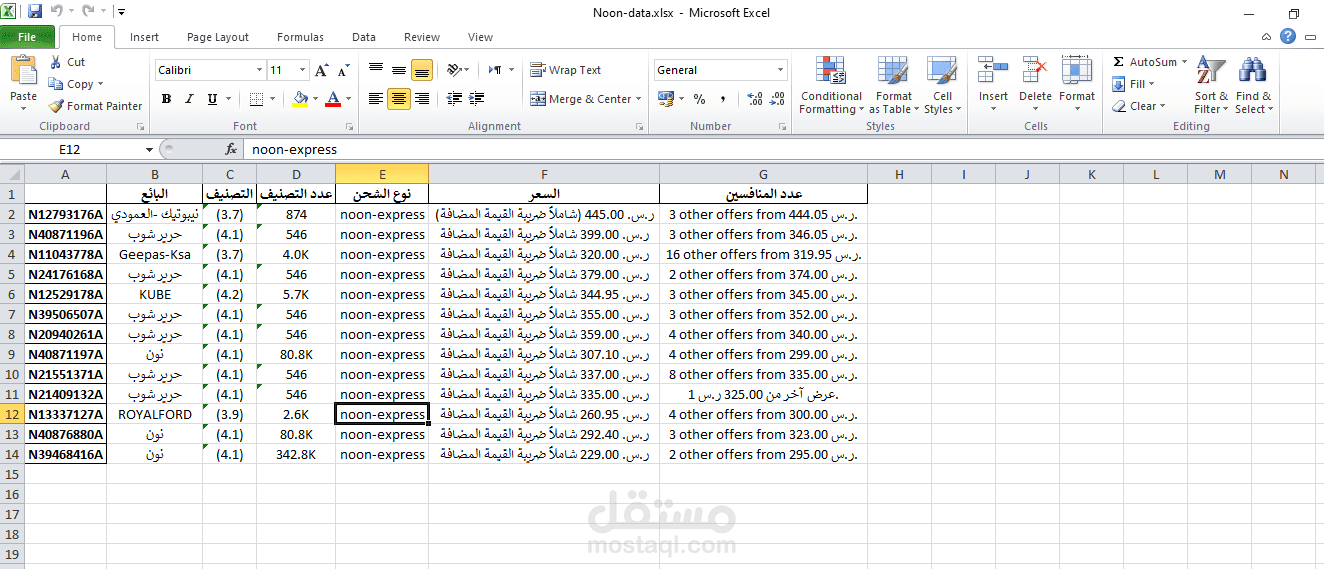Select column G header
Screen dimensions: 1324x569
(763, 174)
